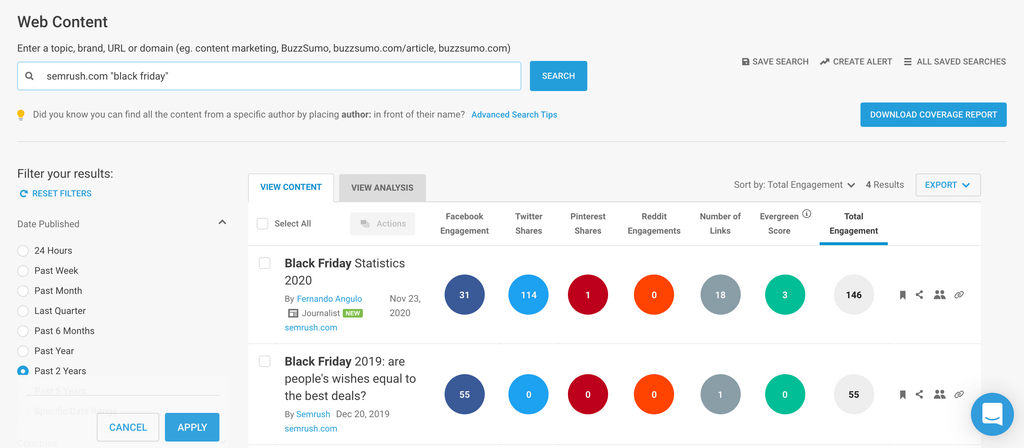
Task: Click link icon for Black Friday 2019 article
Action: pyautogui.click(x=959, y=395)
